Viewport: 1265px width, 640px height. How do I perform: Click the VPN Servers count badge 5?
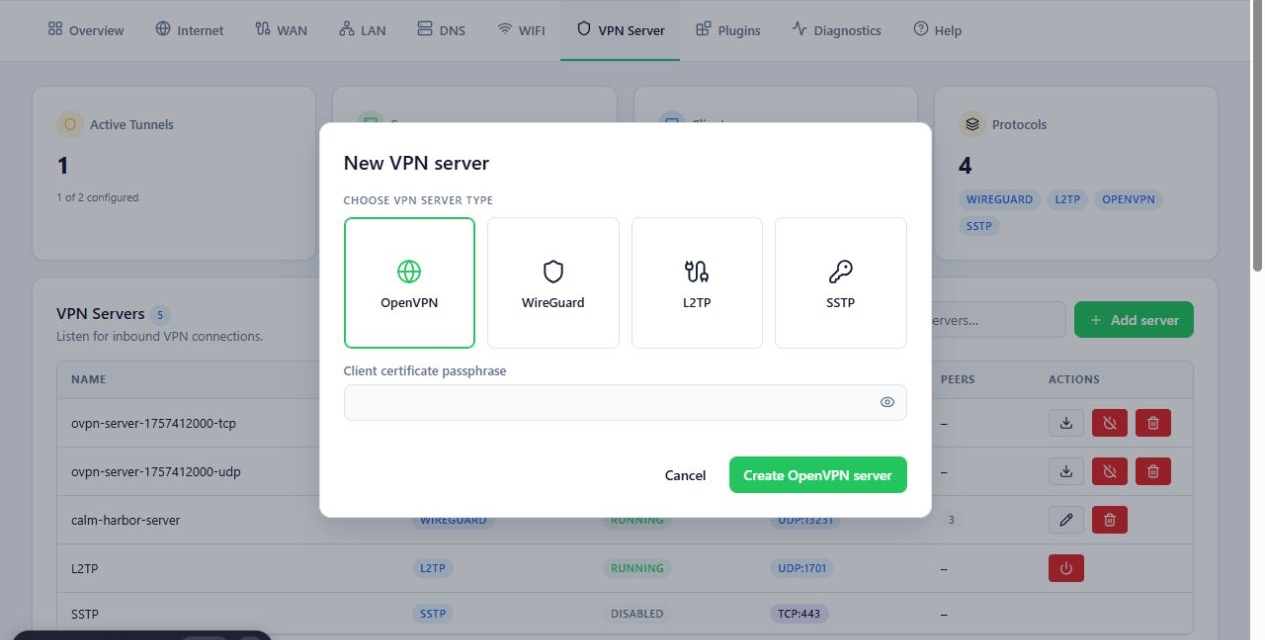(x=160, y=315)
